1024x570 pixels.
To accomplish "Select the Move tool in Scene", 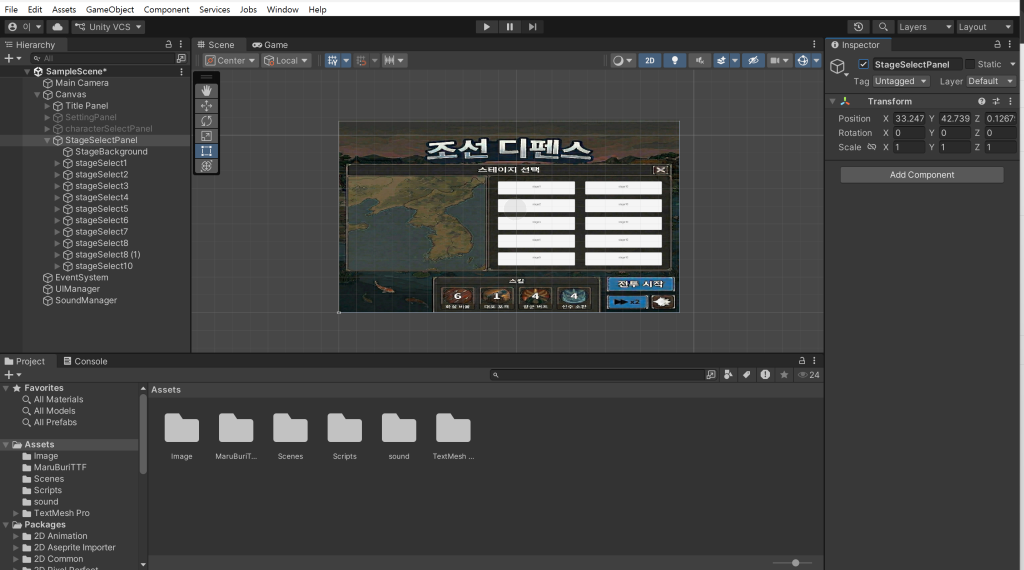I will [x=206, y=106].
